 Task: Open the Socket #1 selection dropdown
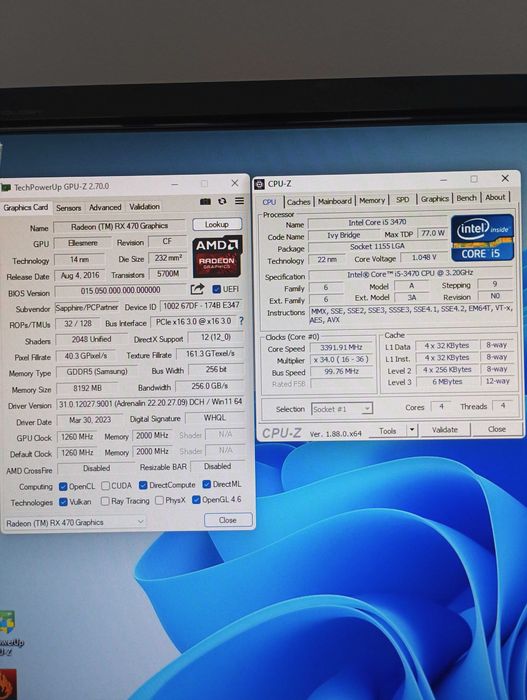pos(342,409)
